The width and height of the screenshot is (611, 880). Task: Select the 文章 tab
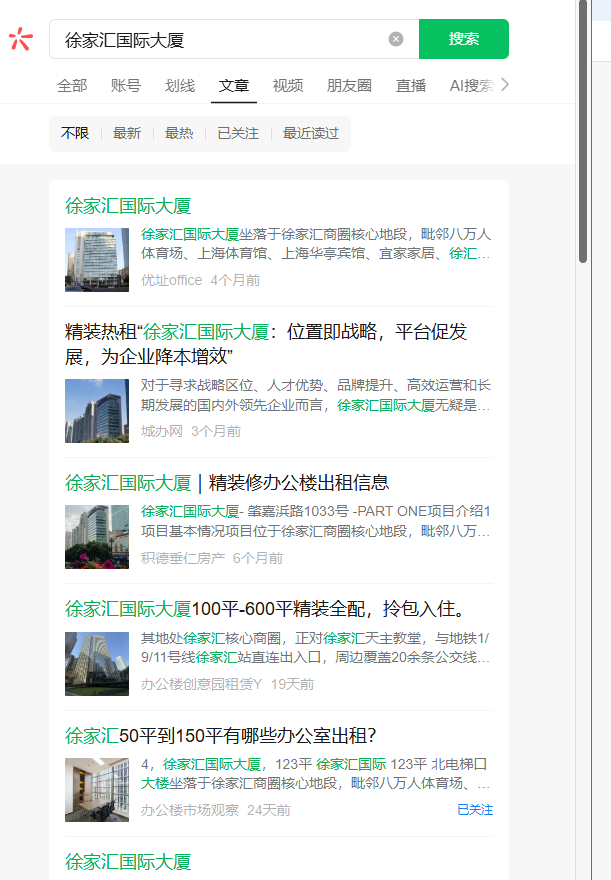[x=233, y=85]
